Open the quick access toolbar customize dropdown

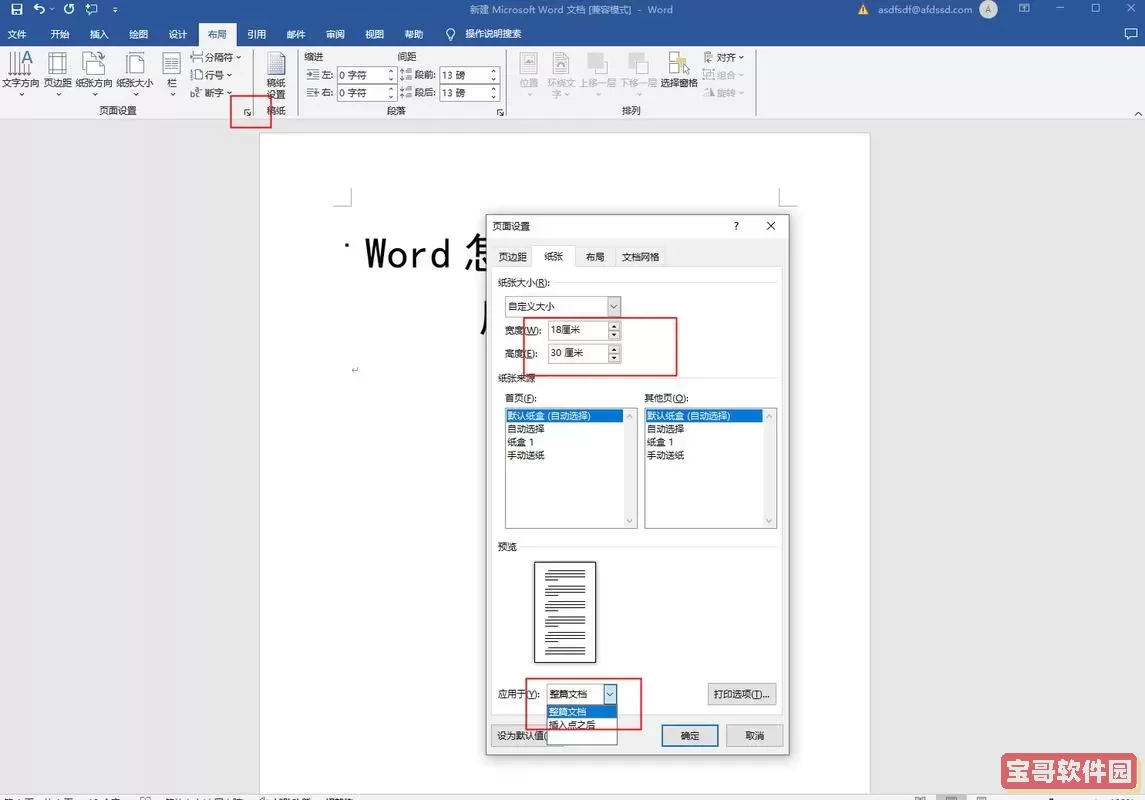[115, 10]
